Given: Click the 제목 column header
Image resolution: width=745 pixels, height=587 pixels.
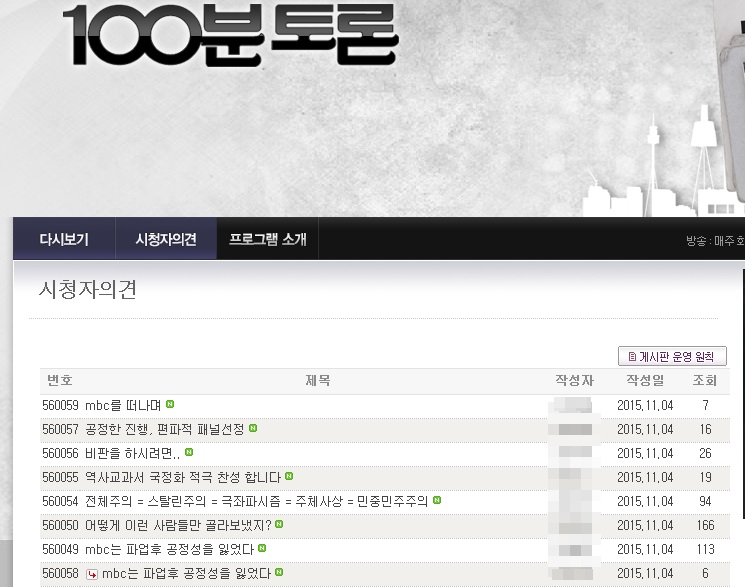Looking at the screenshot, I should click(317, 380).
